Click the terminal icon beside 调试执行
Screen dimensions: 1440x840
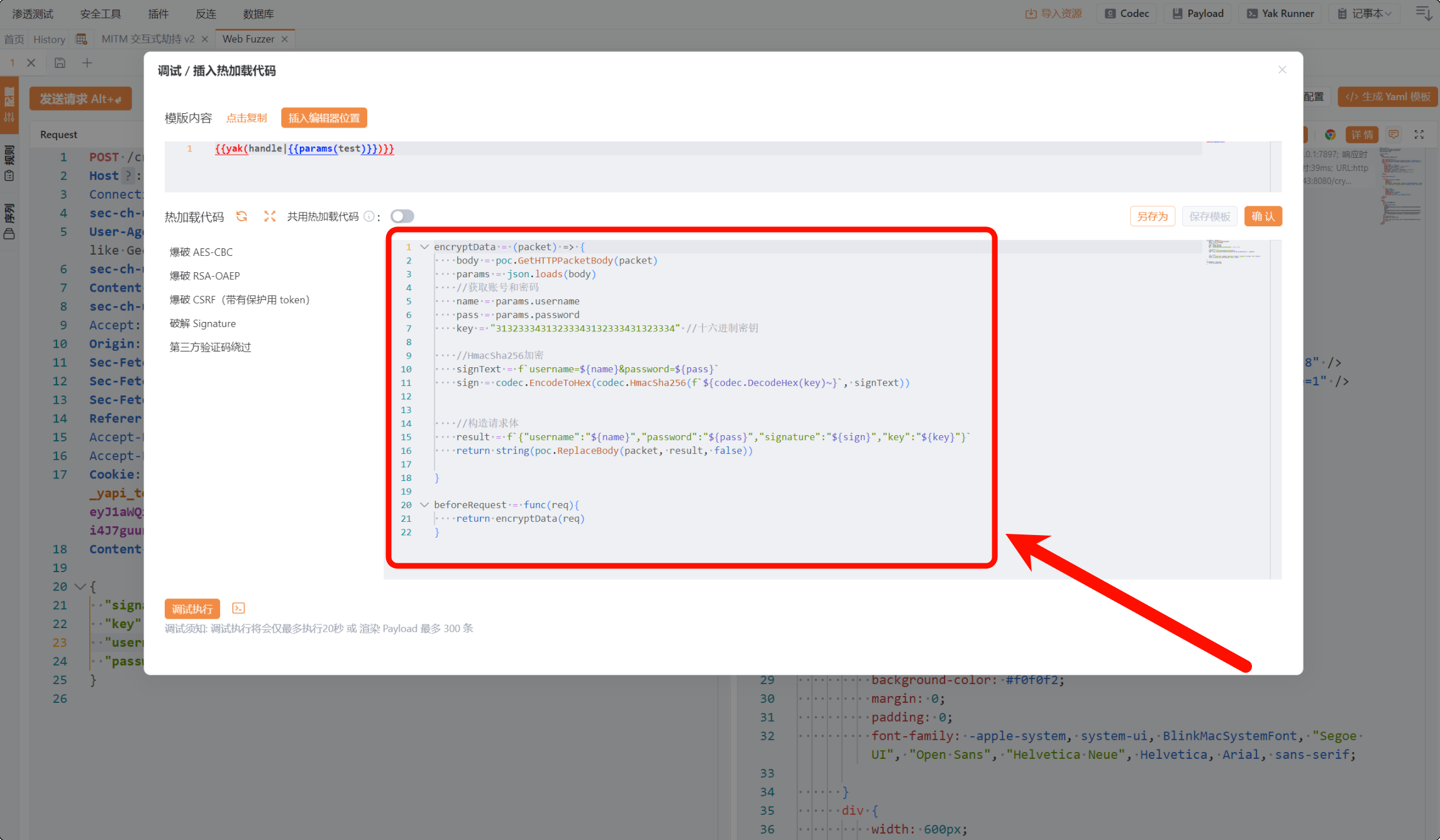[238, 608]
